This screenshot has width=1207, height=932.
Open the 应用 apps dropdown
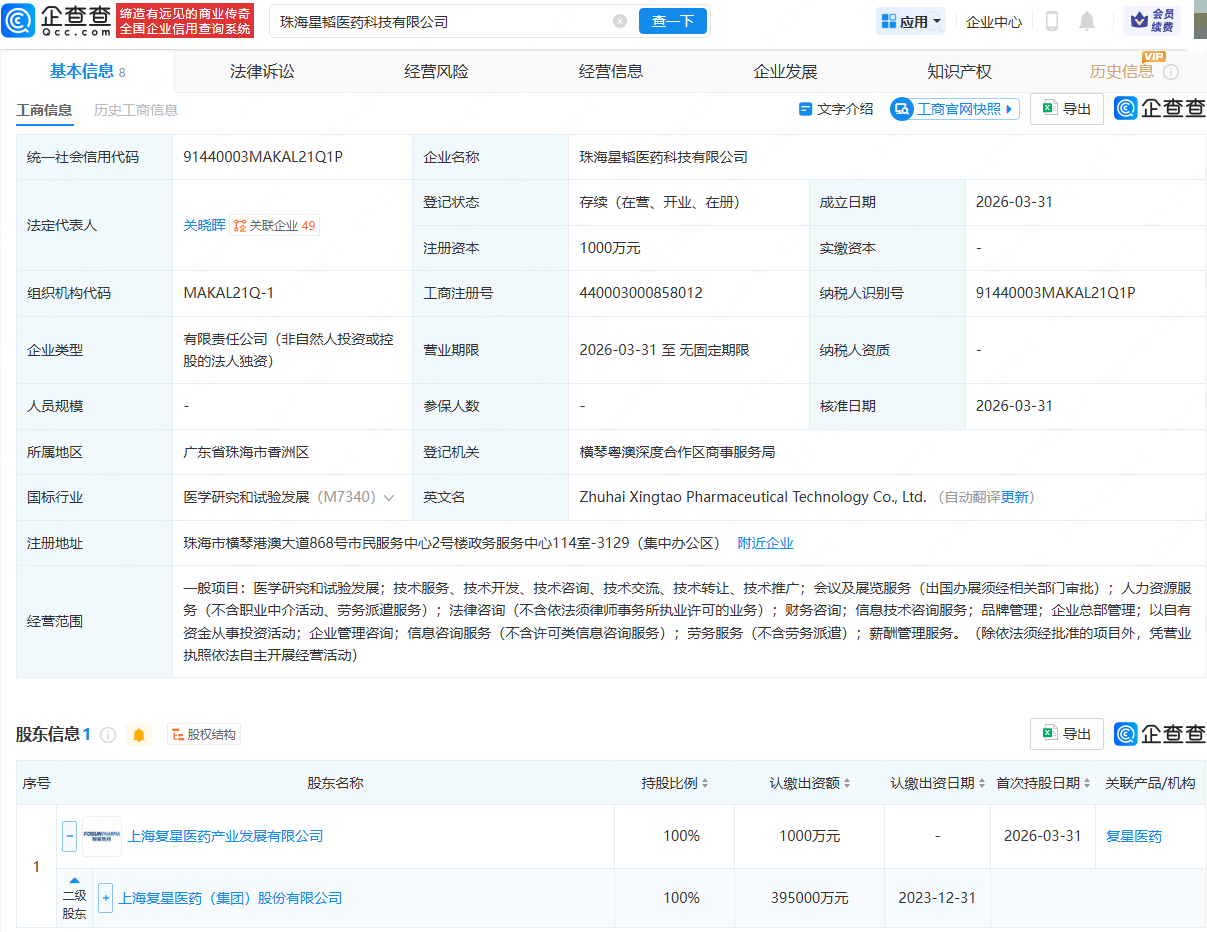909,20
